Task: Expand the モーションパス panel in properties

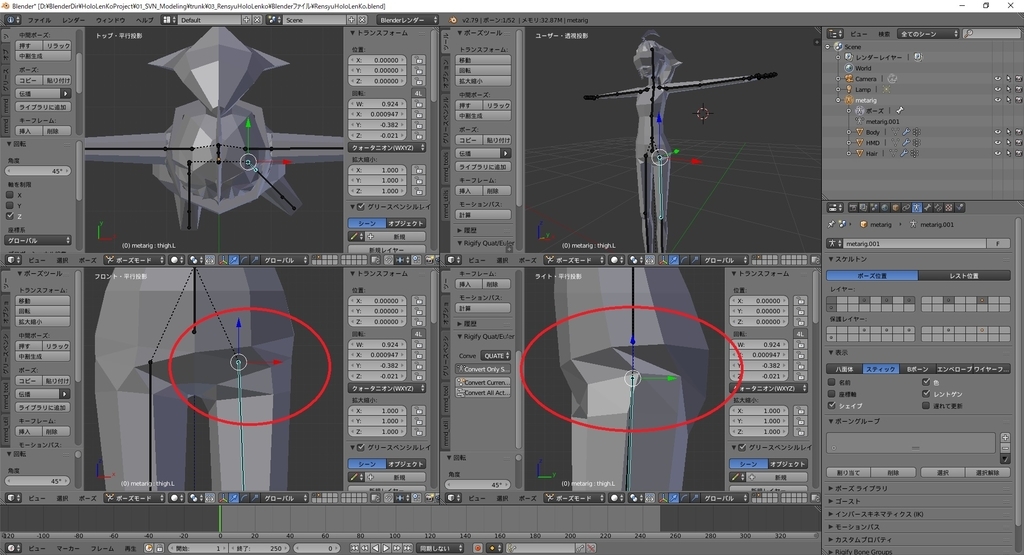Action: (857, 526)
